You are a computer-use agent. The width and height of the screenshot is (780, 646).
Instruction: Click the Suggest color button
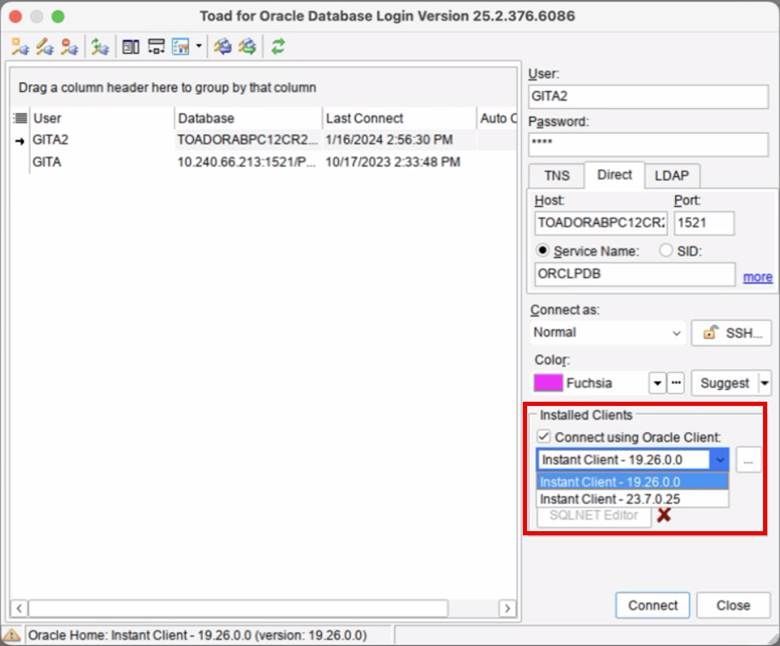[x=724, y=383]
